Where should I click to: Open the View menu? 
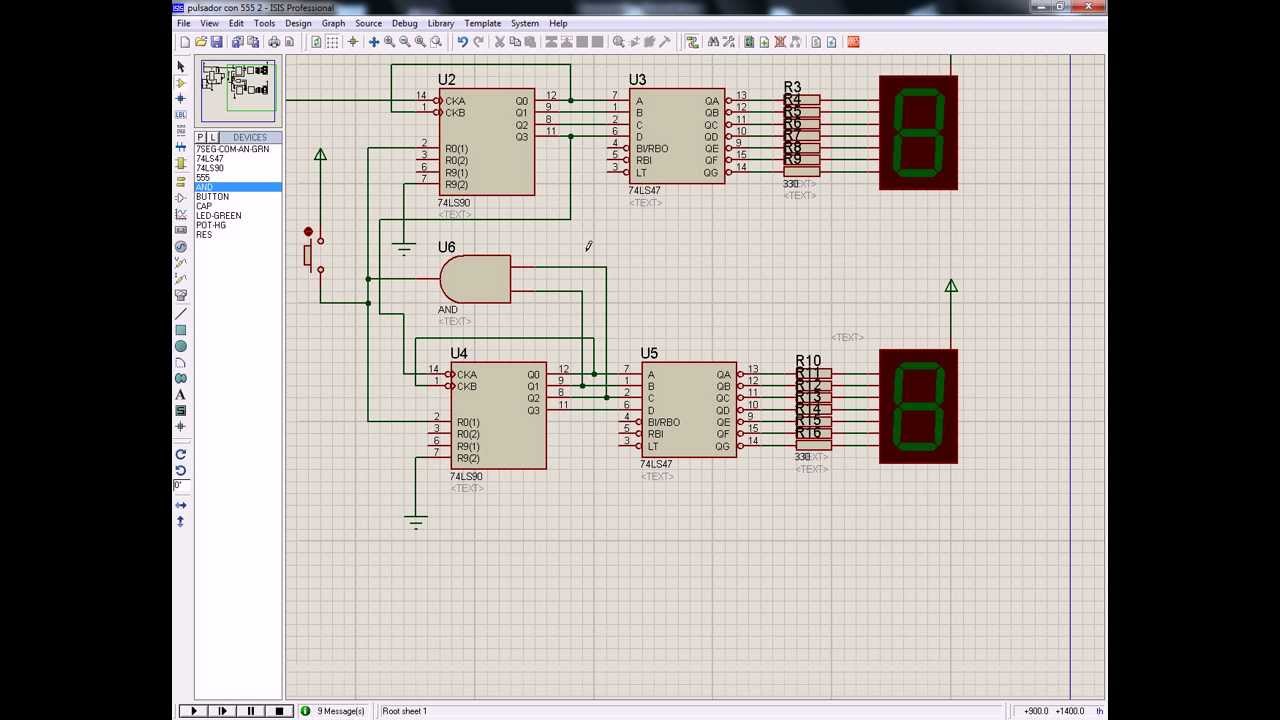coord(209,23)
